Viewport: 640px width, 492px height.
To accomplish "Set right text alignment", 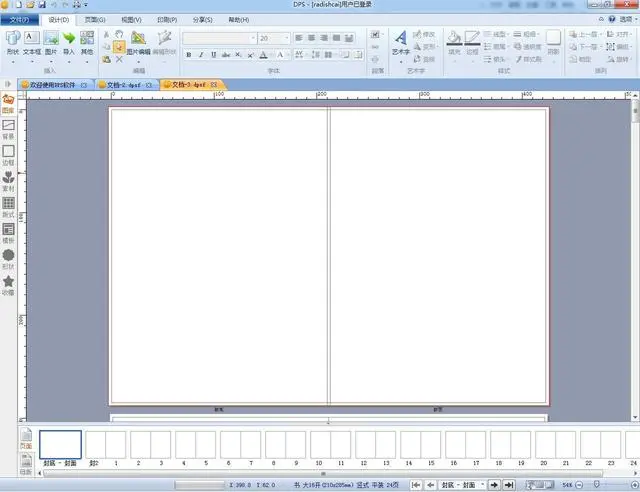I will point(324,38).
